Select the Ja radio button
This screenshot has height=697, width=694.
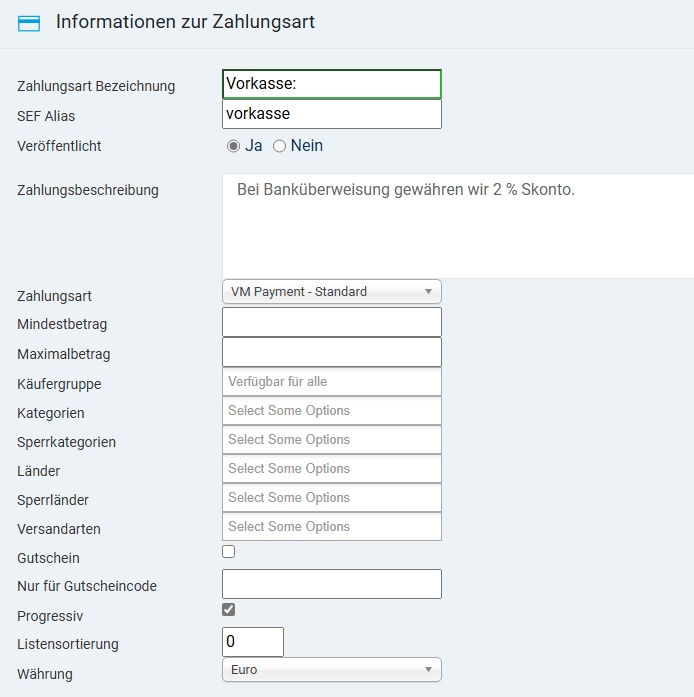pos(234,146)
